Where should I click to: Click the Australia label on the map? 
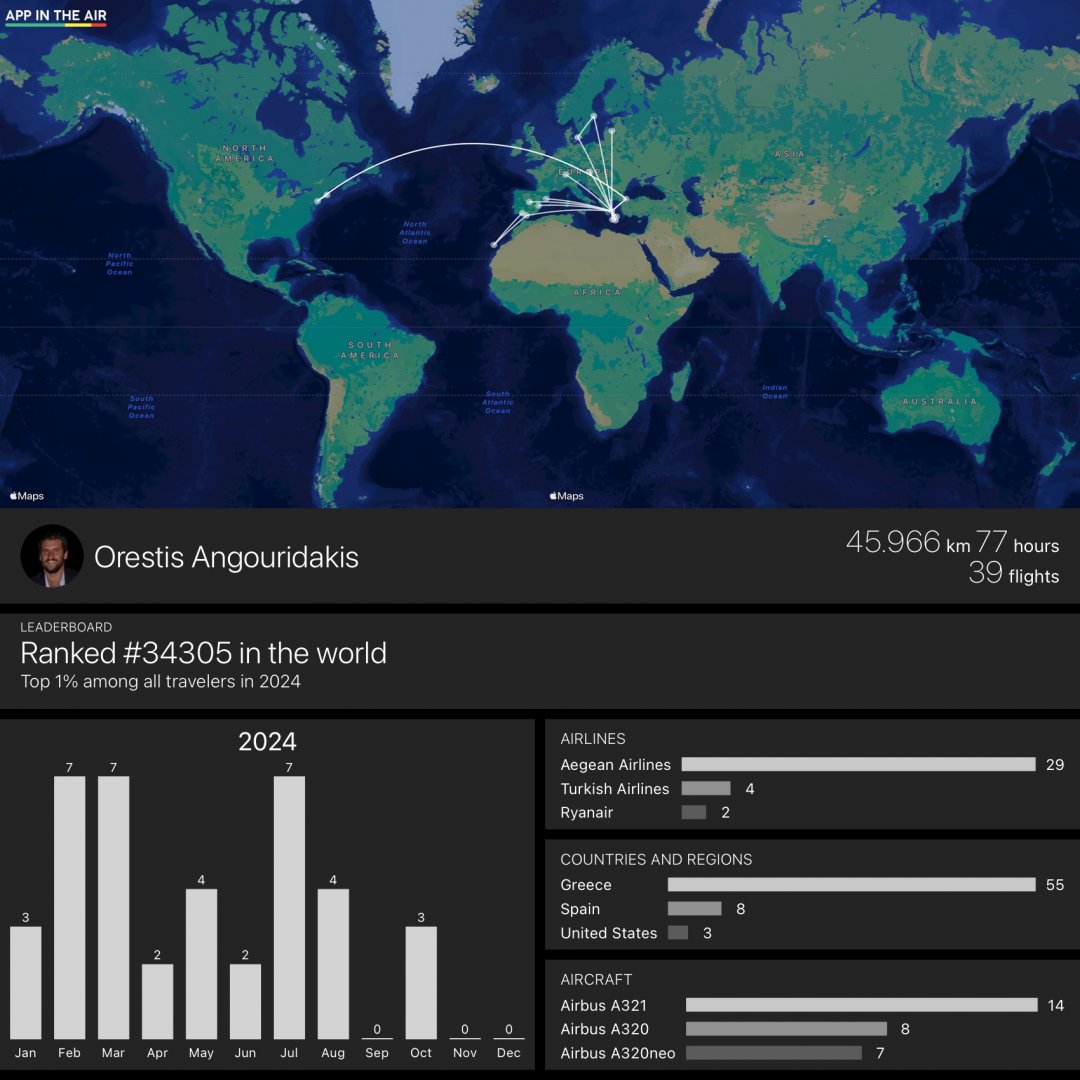pyautogui.click(x=939, y=401)
